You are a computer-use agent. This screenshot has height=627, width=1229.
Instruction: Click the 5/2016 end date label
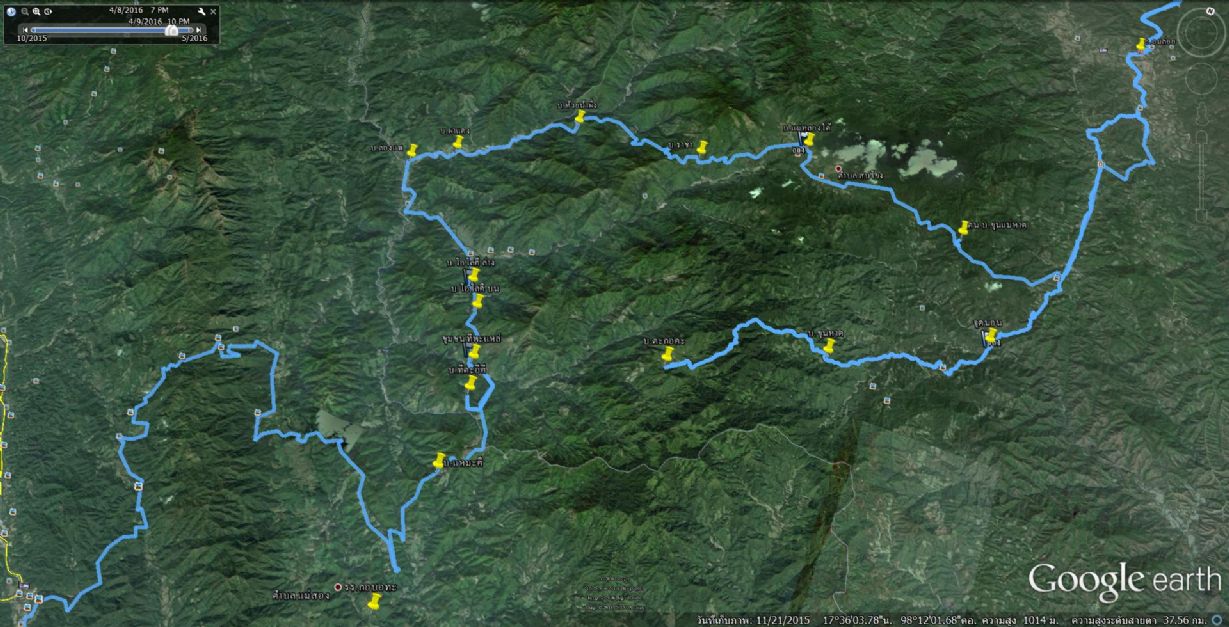[194, 38]
